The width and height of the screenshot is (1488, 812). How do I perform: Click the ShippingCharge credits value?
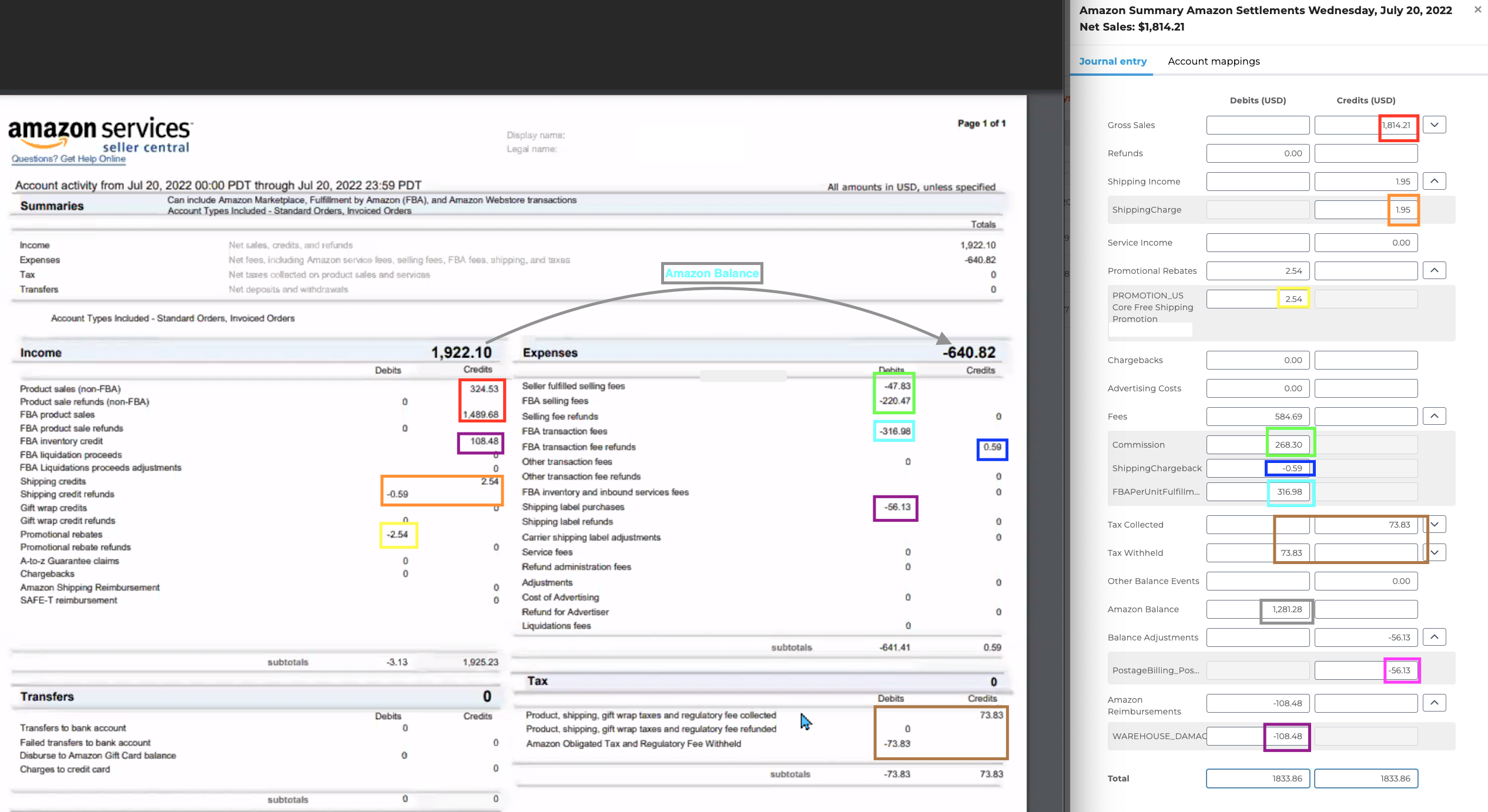(1366, 210)
